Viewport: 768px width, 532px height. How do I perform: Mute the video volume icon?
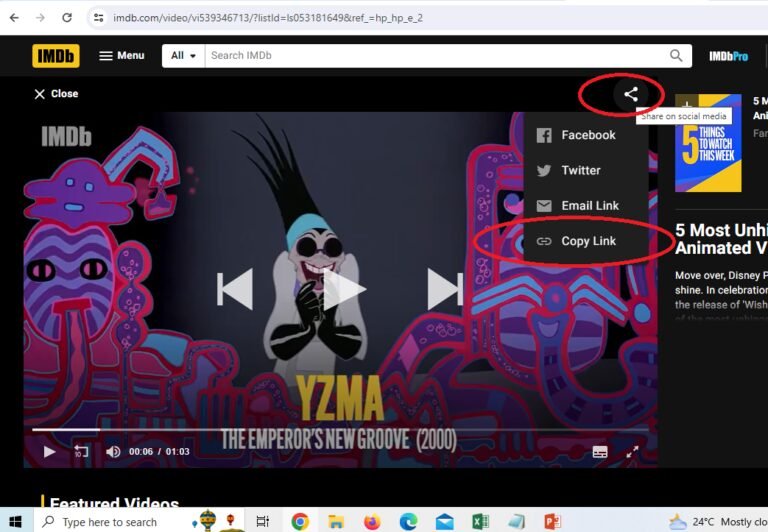[113, 452]
